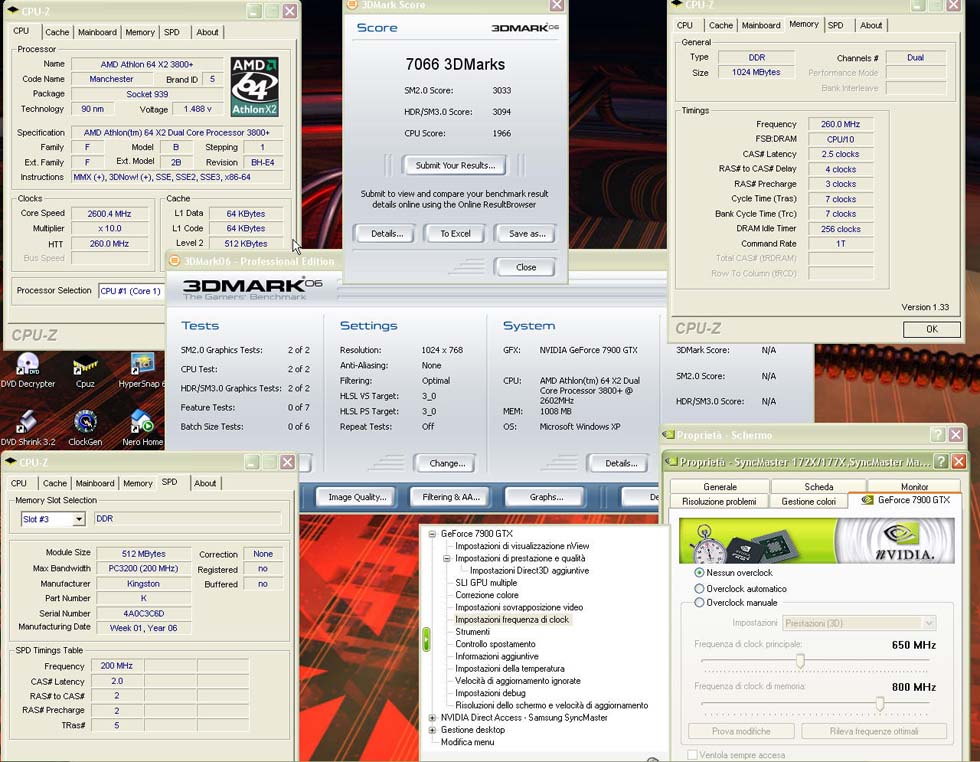Open Mainboard tab in top-left CPU-Z

[x=97, y=32]
